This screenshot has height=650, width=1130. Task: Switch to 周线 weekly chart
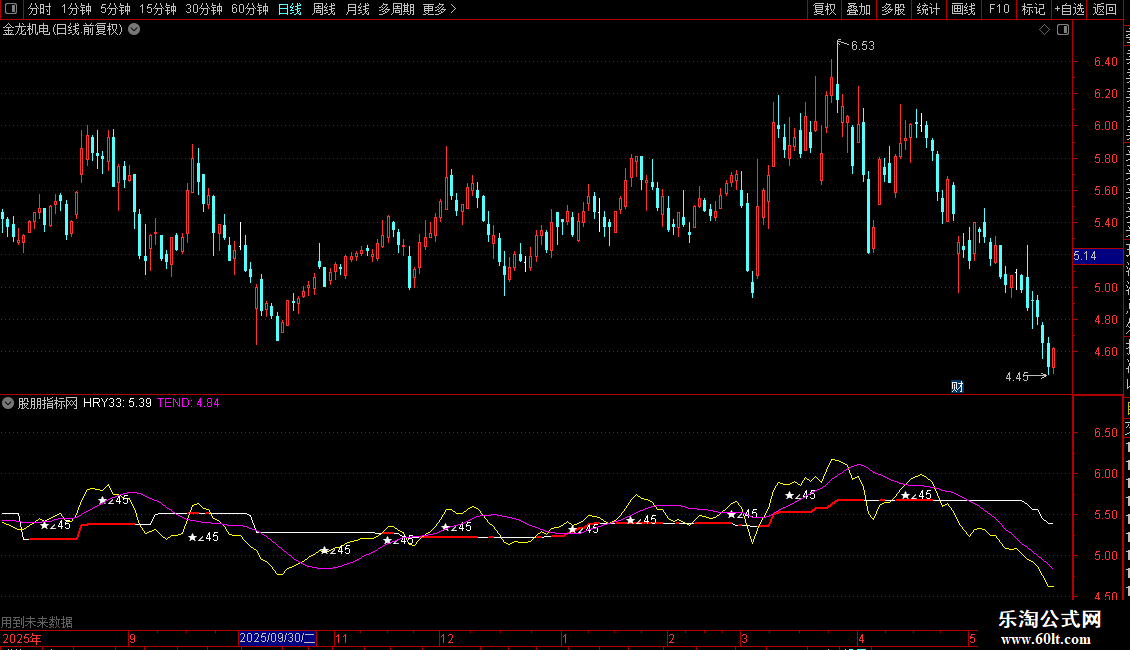324,9
